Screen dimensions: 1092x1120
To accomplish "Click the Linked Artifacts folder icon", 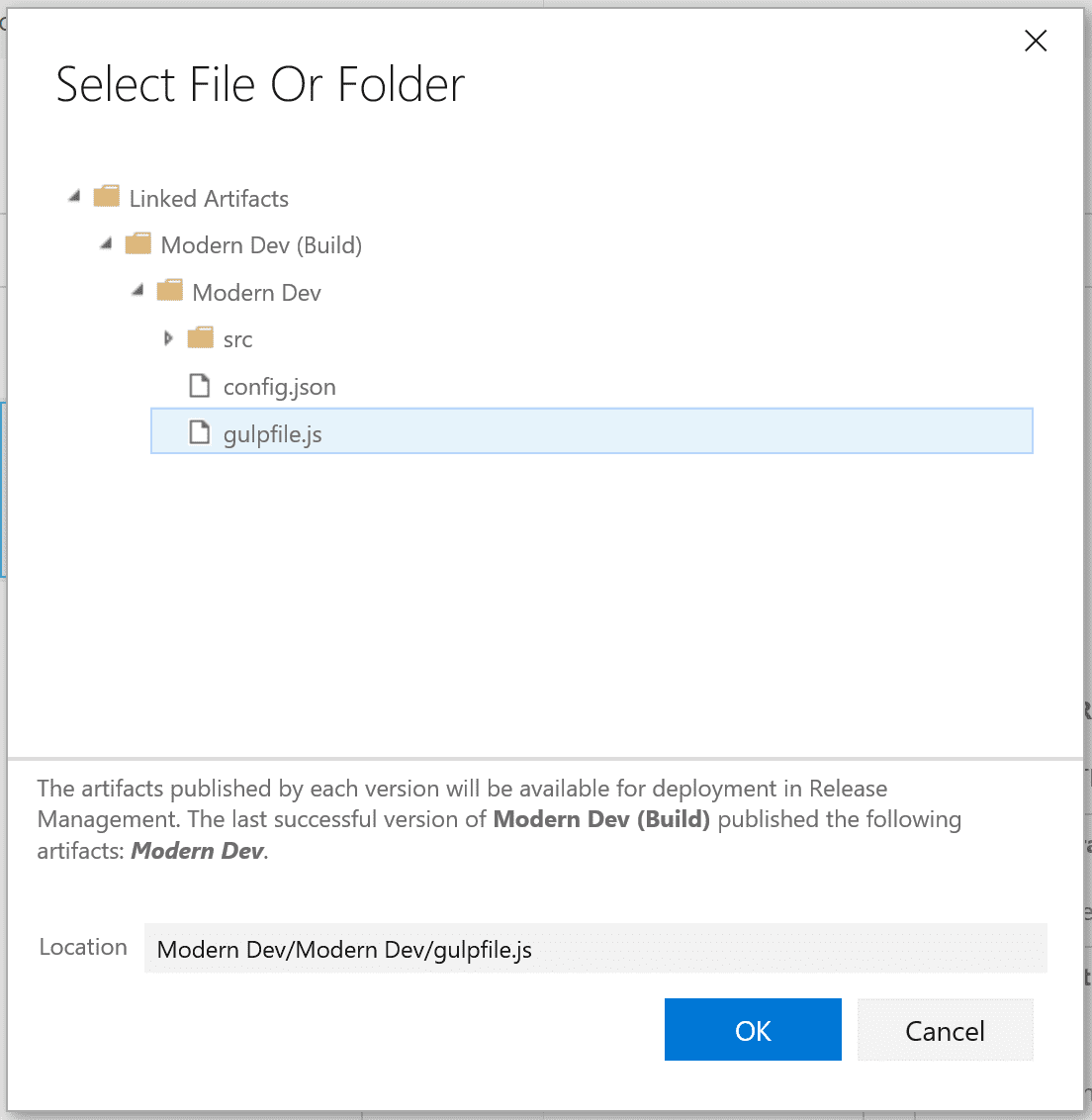I will pos(107,196).
